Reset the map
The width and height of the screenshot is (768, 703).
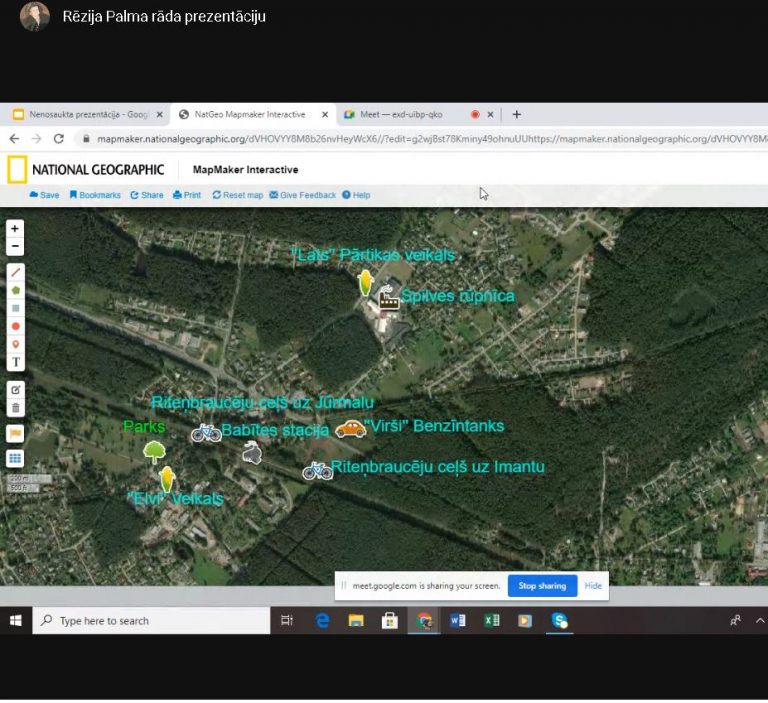(x=238, y=195)
